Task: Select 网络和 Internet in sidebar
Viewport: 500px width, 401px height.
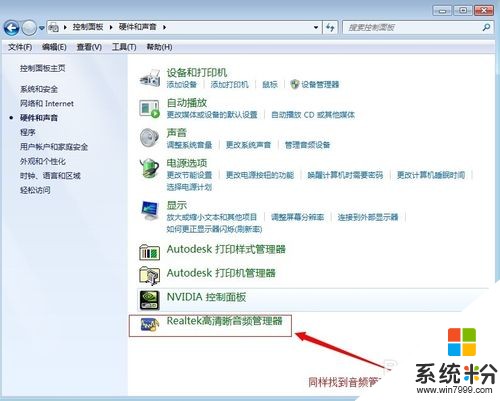Action: [47, 103]
